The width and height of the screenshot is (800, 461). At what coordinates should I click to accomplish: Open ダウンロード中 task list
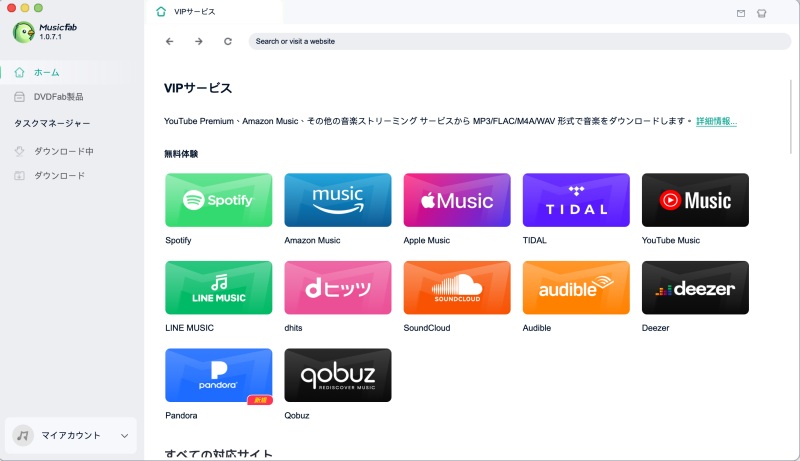click(x=71, y=151)
